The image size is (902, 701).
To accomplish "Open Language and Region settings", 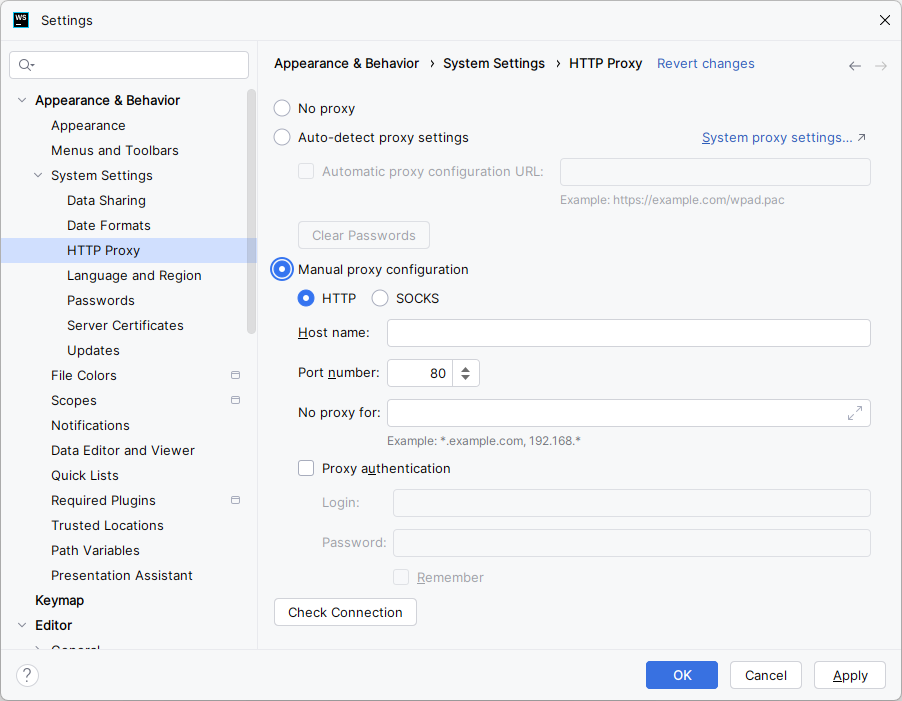I will 134,275.
